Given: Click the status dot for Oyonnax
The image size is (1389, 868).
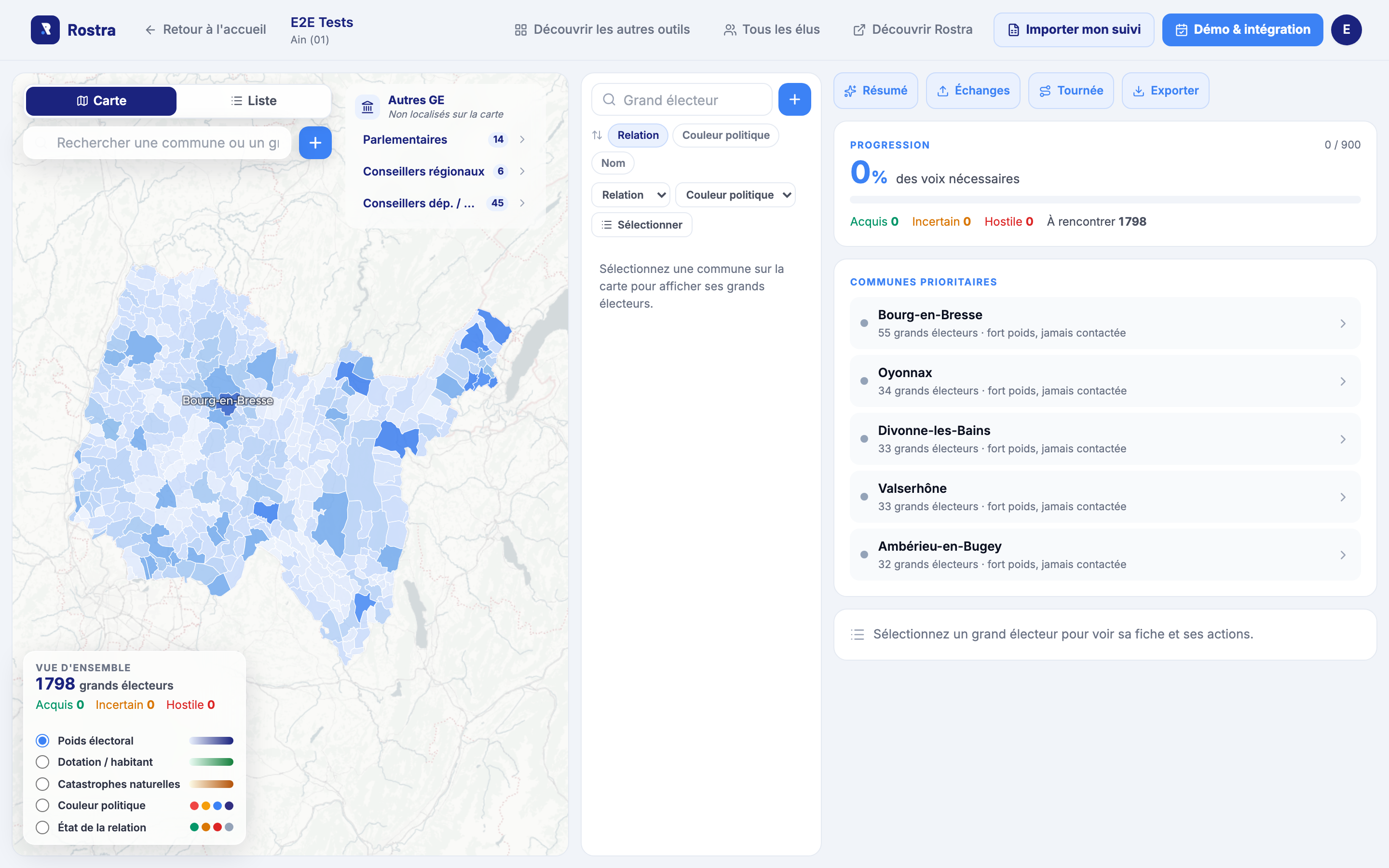Looking at the screenshot, I should point(864,381).
